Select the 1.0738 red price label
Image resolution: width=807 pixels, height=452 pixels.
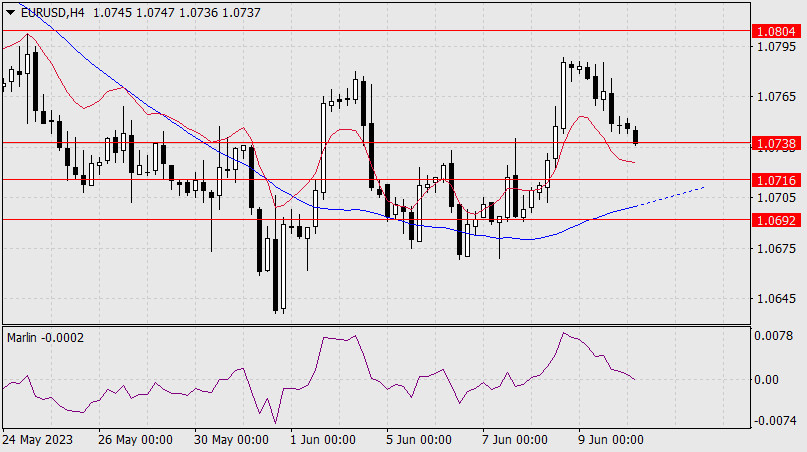click(776, 143)
